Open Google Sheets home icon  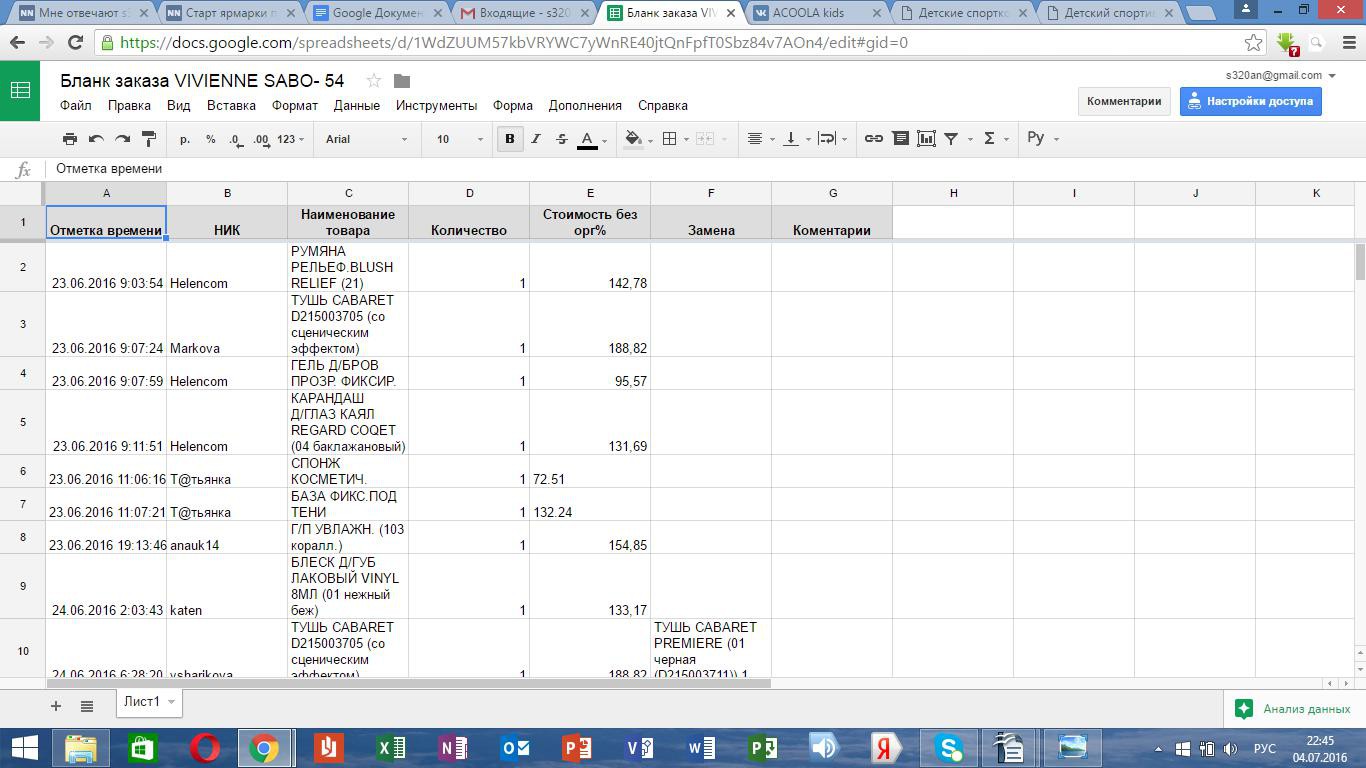(20, 90)
